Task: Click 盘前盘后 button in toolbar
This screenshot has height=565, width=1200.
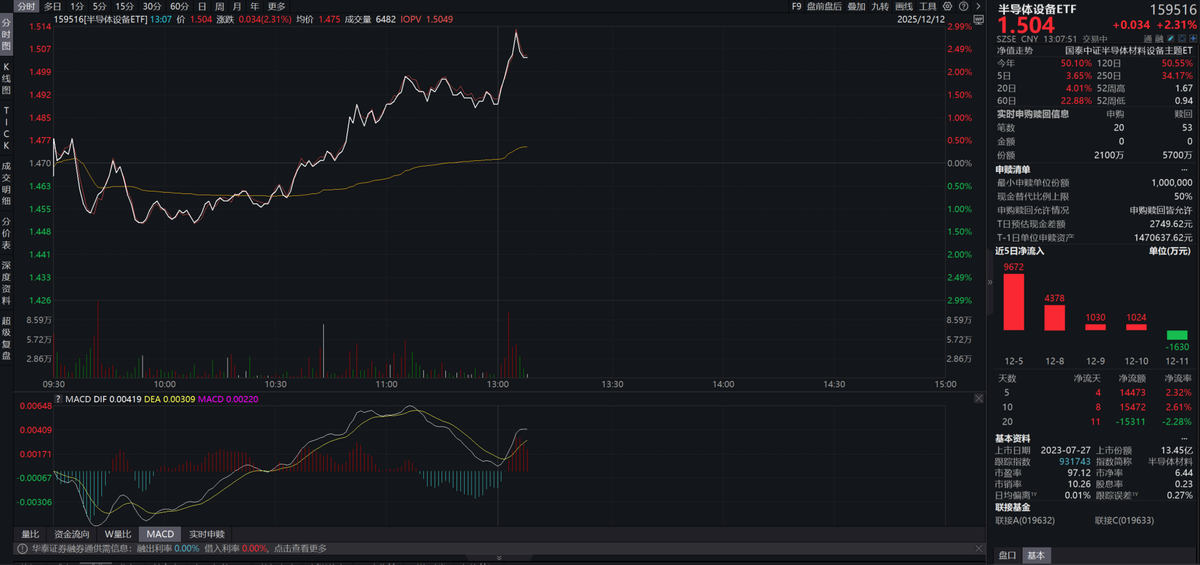Action: (x=822, y=6)
